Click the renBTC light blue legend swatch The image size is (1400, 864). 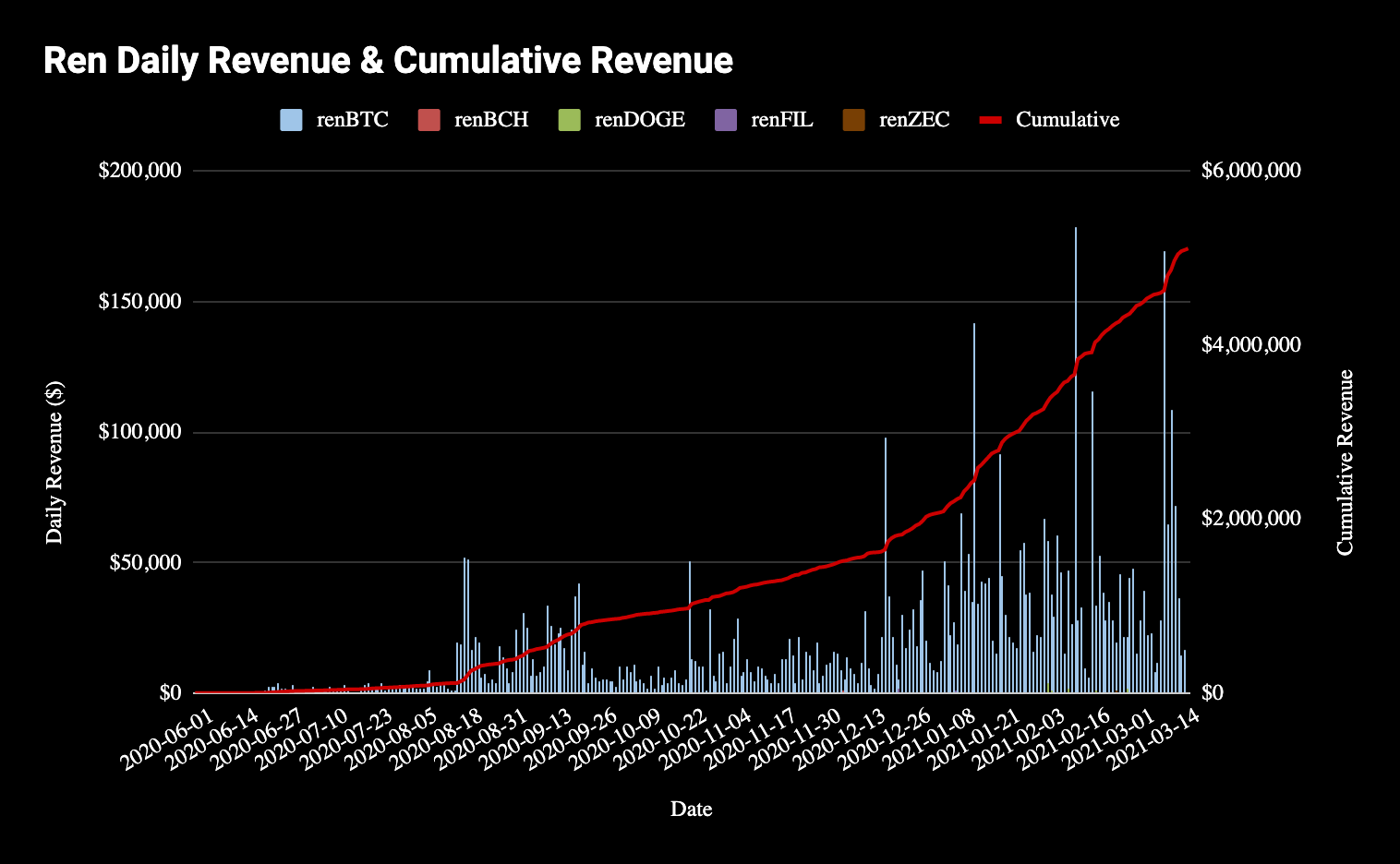[291, 120]
